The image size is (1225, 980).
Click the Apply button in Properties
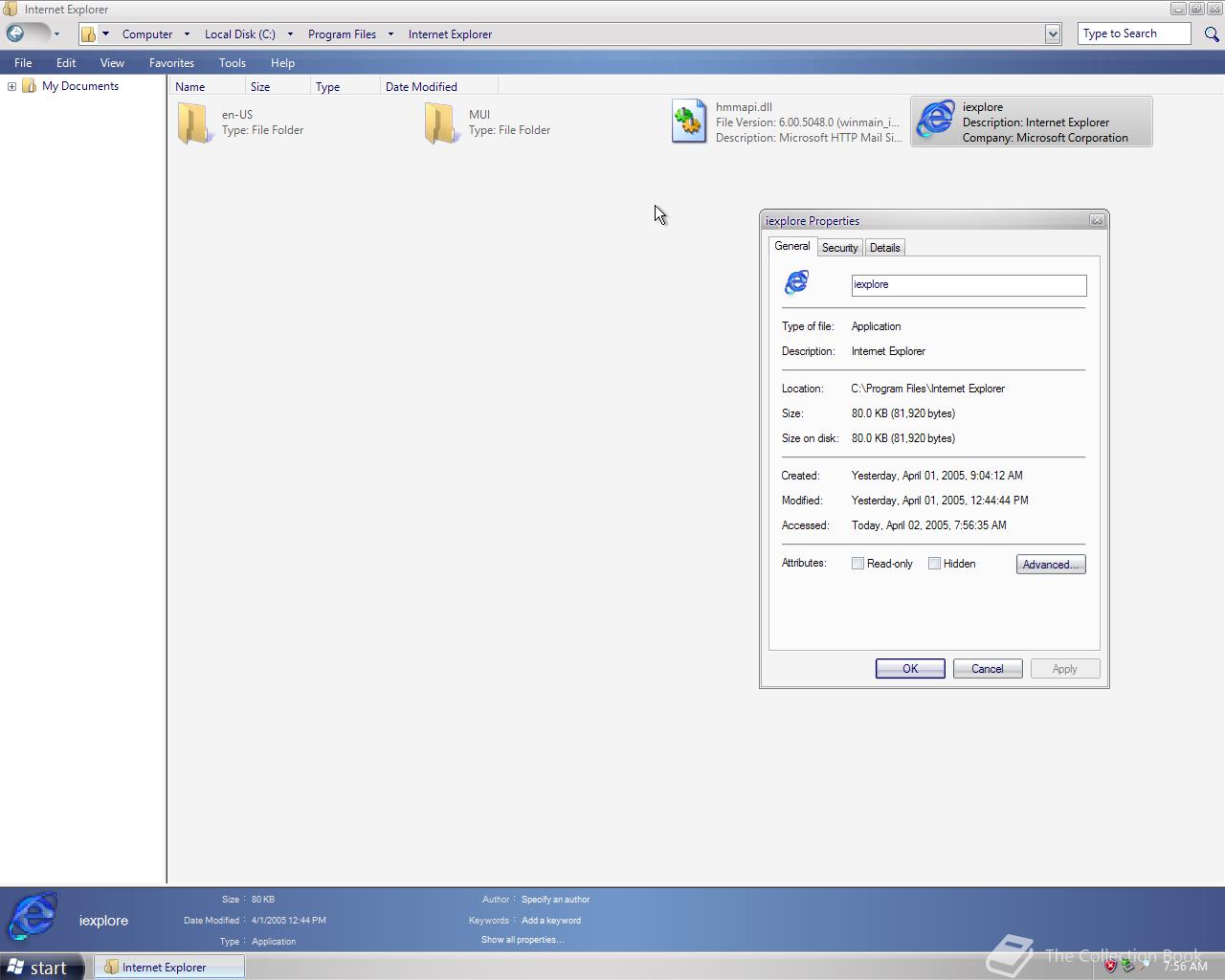pos(1065,669)
